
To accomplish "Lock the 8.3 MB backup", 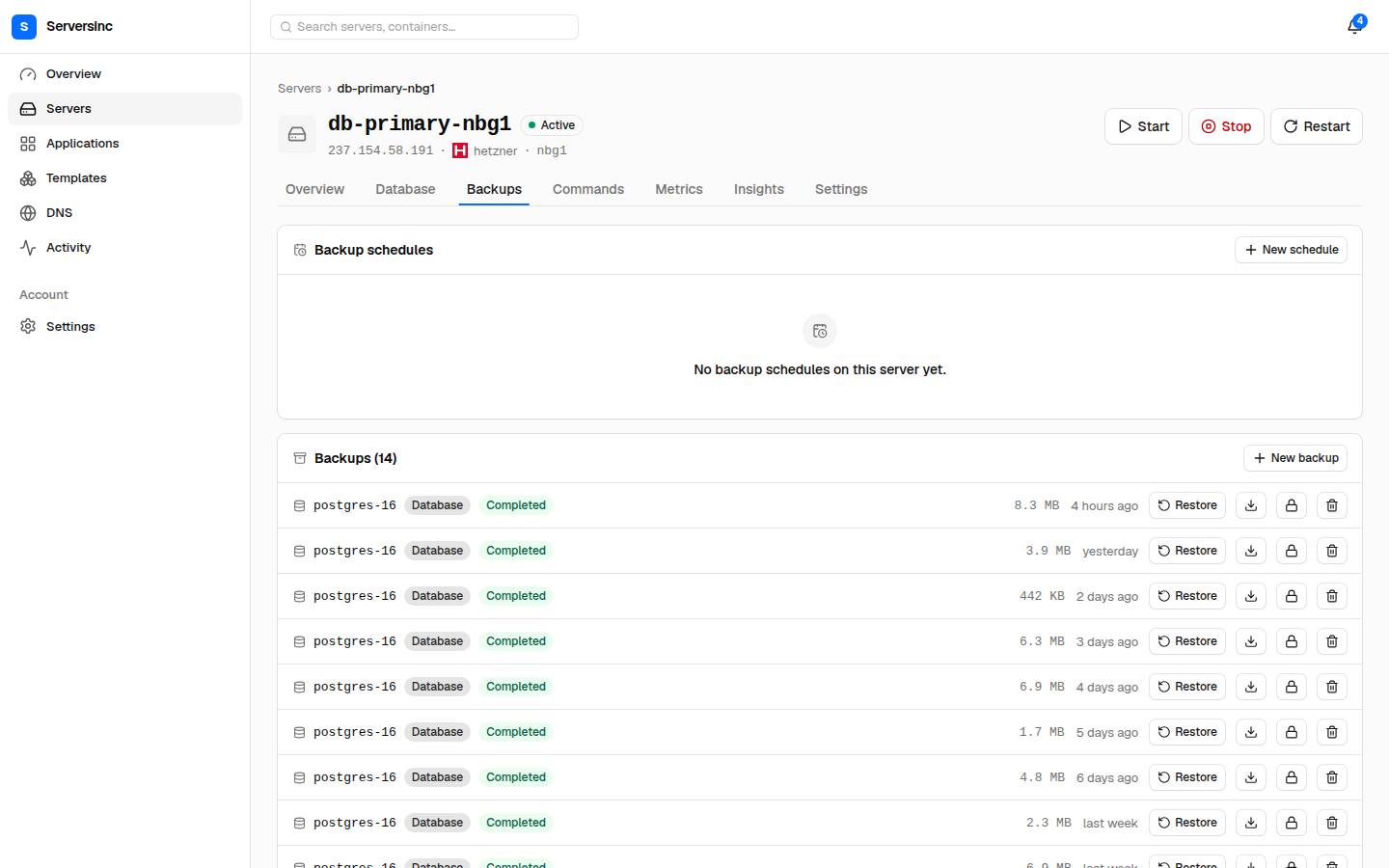I will (x=1292, y=505).
